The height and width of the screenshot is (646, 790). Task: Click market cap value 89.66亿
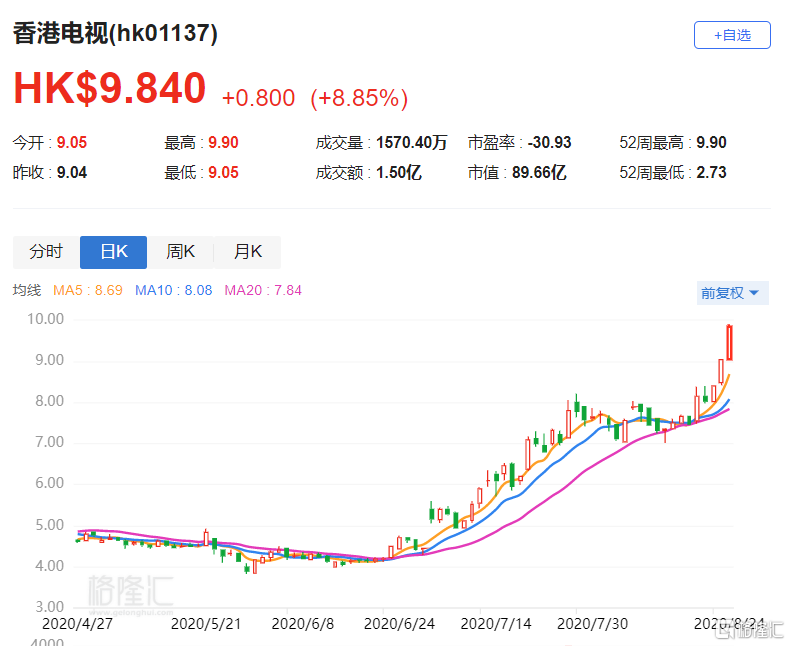point(539,173)
